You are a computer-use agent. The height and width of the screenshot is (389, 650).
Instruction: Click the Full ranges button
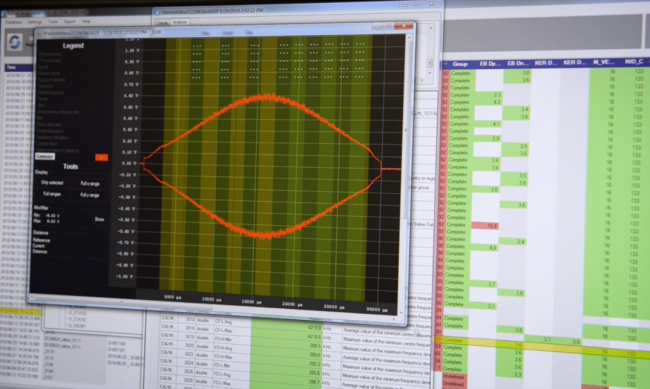point(51,194)
